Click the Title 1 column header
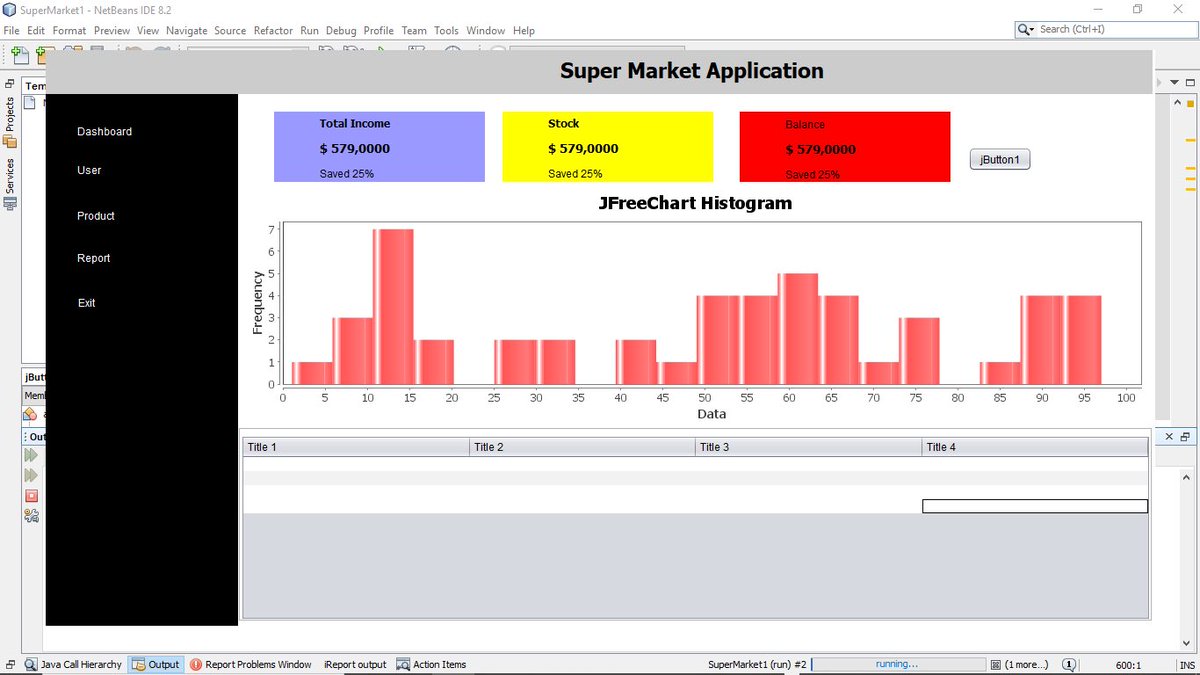The image size is (1200, 675). (356, 447)
